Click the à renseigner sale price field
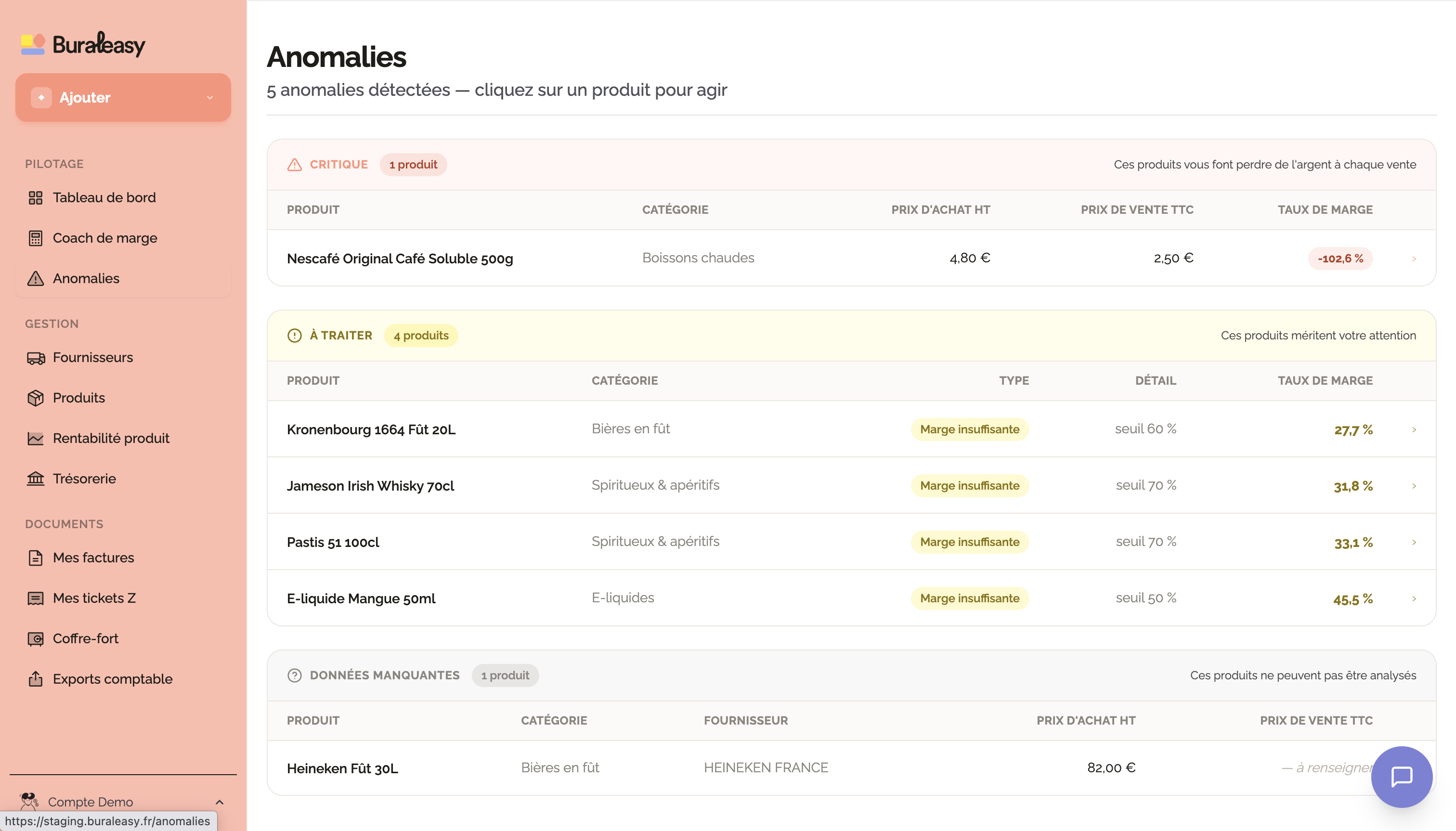 [x=1326, y=768]
